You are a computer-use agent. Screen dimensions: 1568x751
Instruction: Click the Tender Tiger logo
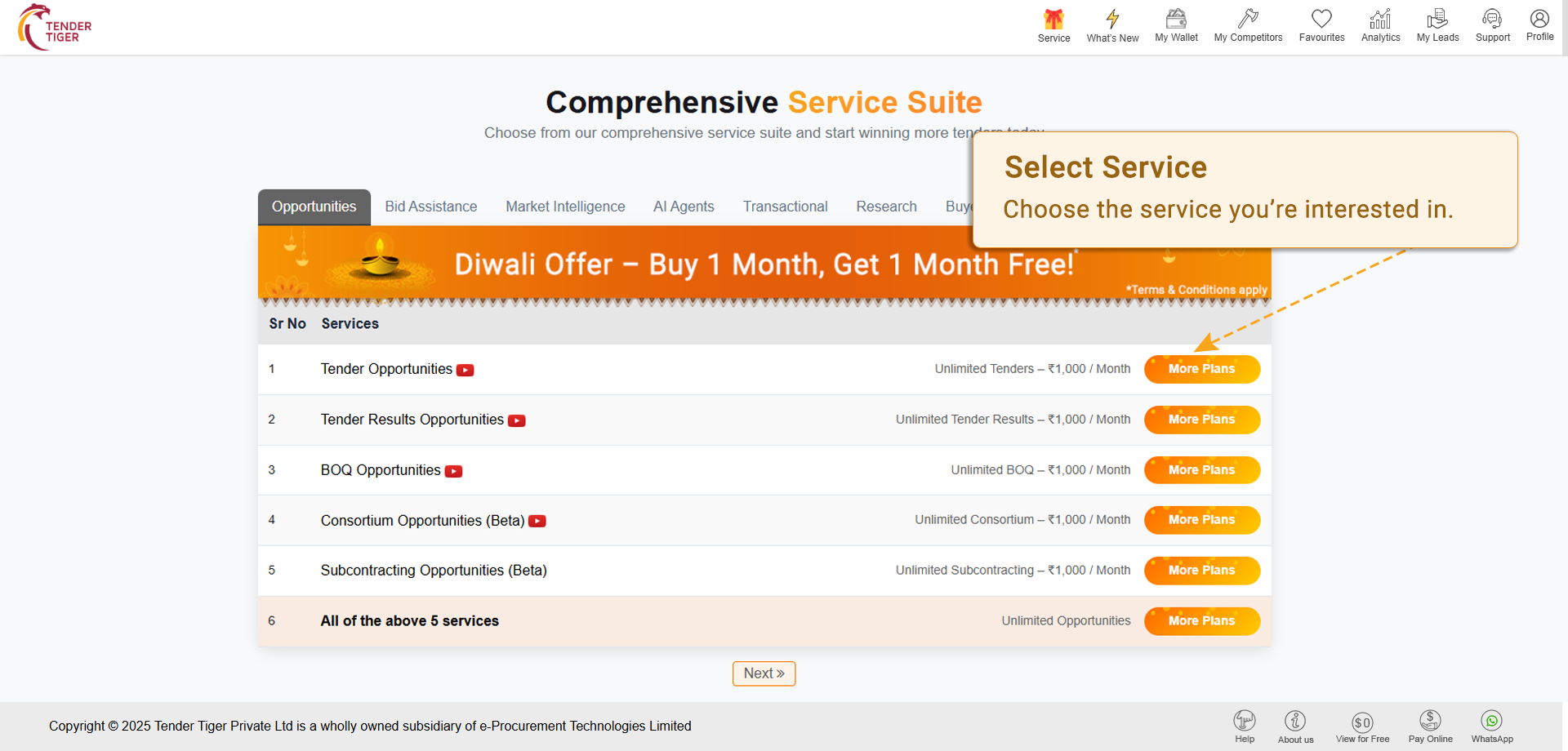click(55, 28)
